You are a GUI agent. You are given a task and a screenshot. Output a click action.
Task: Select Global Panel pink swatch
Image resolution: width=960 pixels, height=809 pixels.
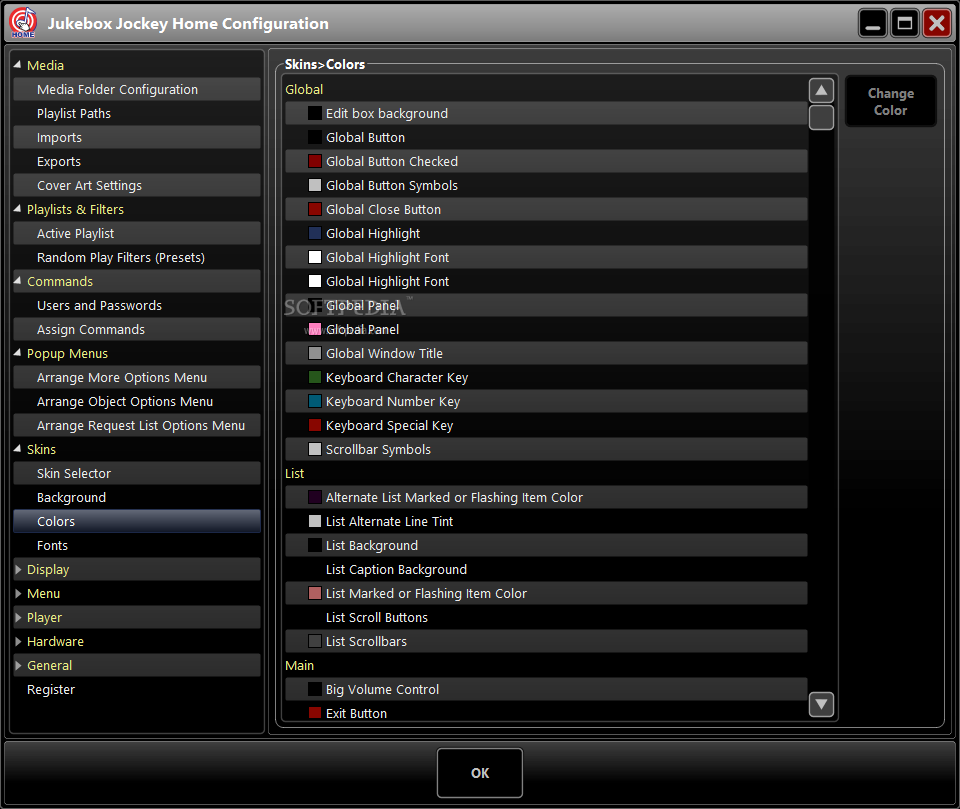[315, 329]
